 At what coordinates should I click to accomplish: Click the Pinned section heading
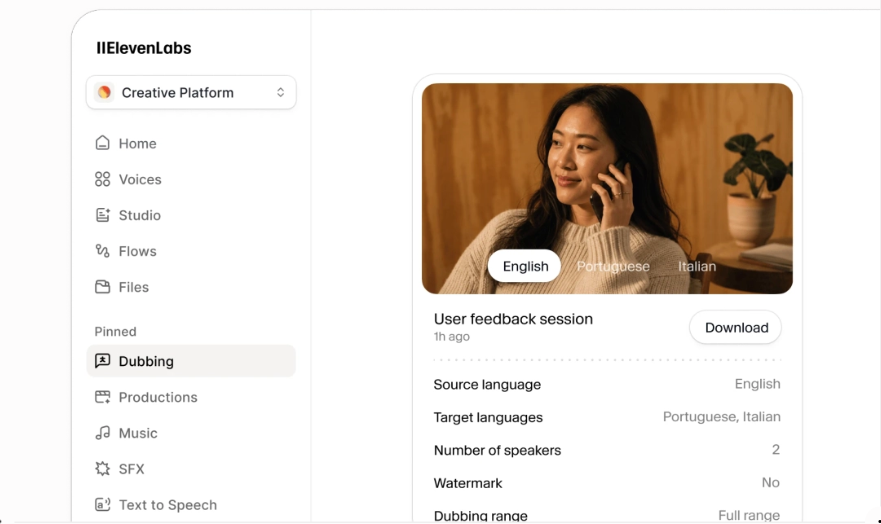[x=115, y=331]
